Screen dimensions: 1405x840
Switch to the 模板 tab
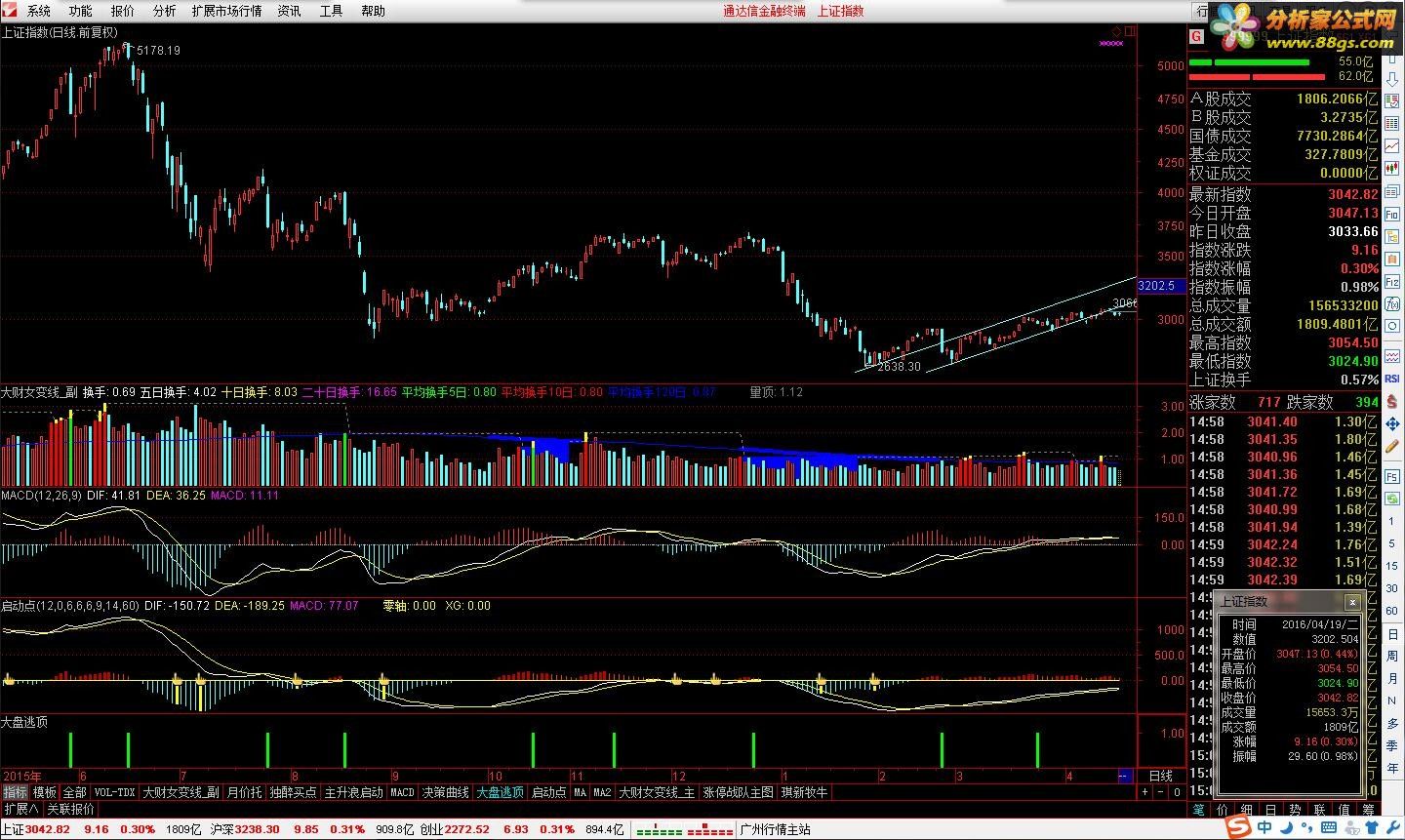tap(44, 792)
